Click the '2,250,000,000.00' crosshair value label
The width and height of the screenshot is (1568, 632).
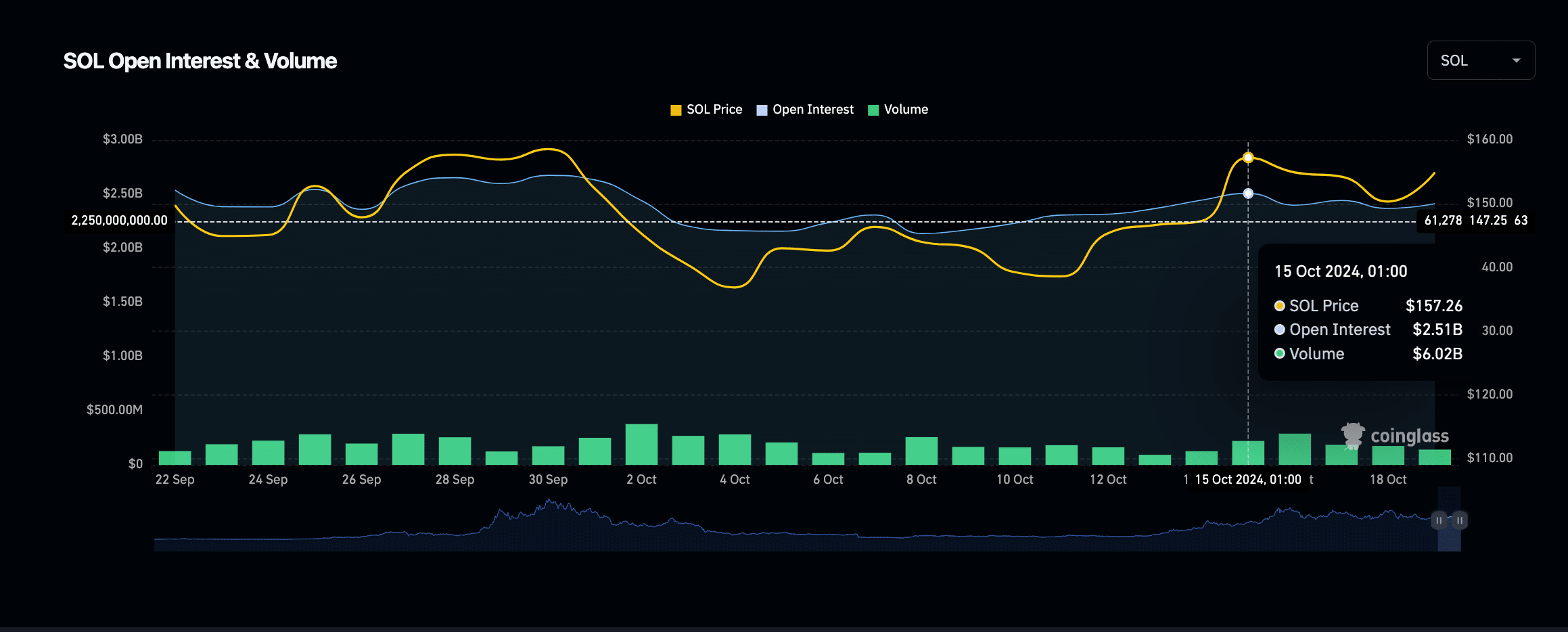coord(119,221)
